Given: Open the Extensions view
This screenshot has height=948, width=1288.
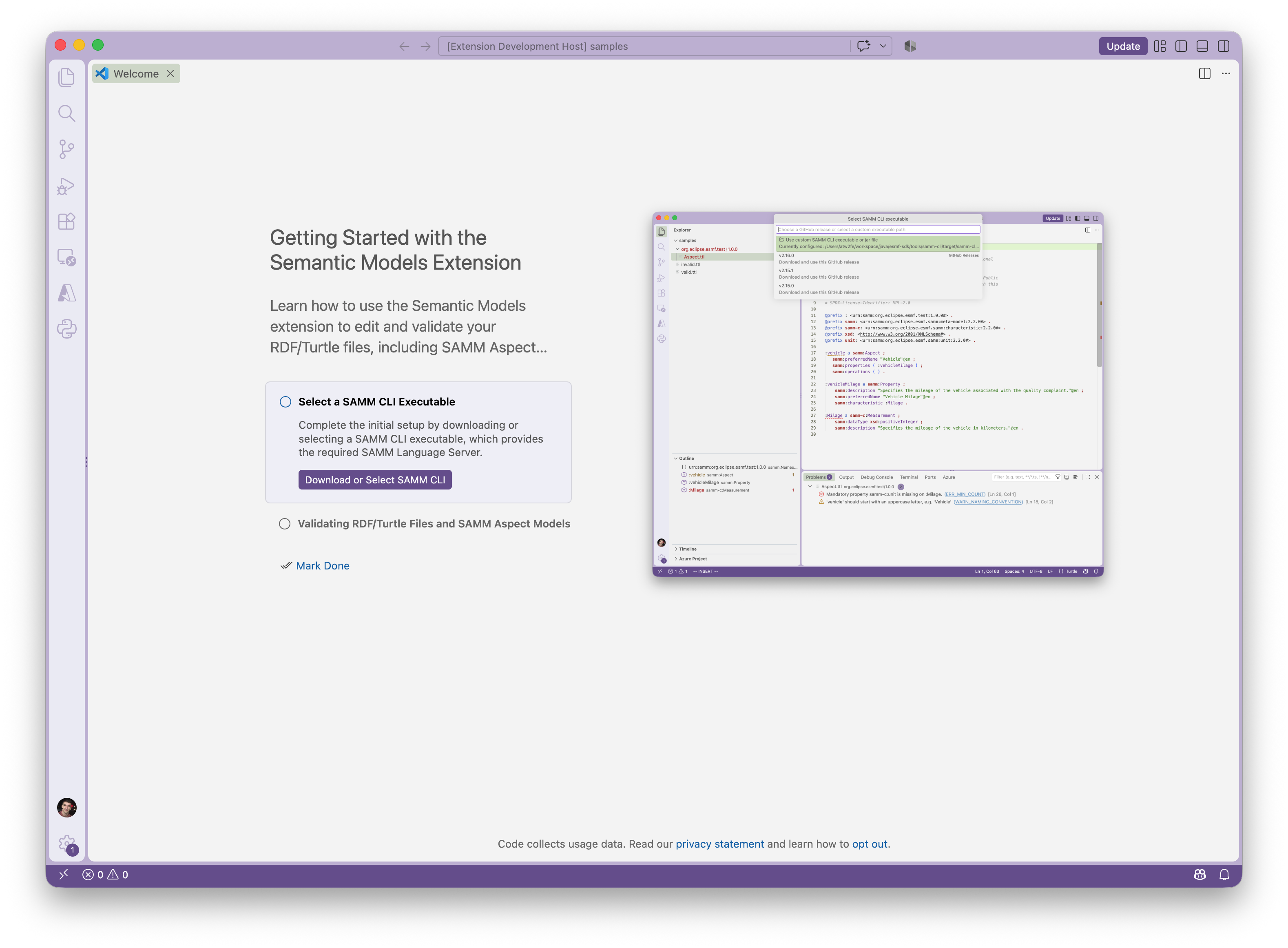Looking at the screenshot, I should click(66, 221).
